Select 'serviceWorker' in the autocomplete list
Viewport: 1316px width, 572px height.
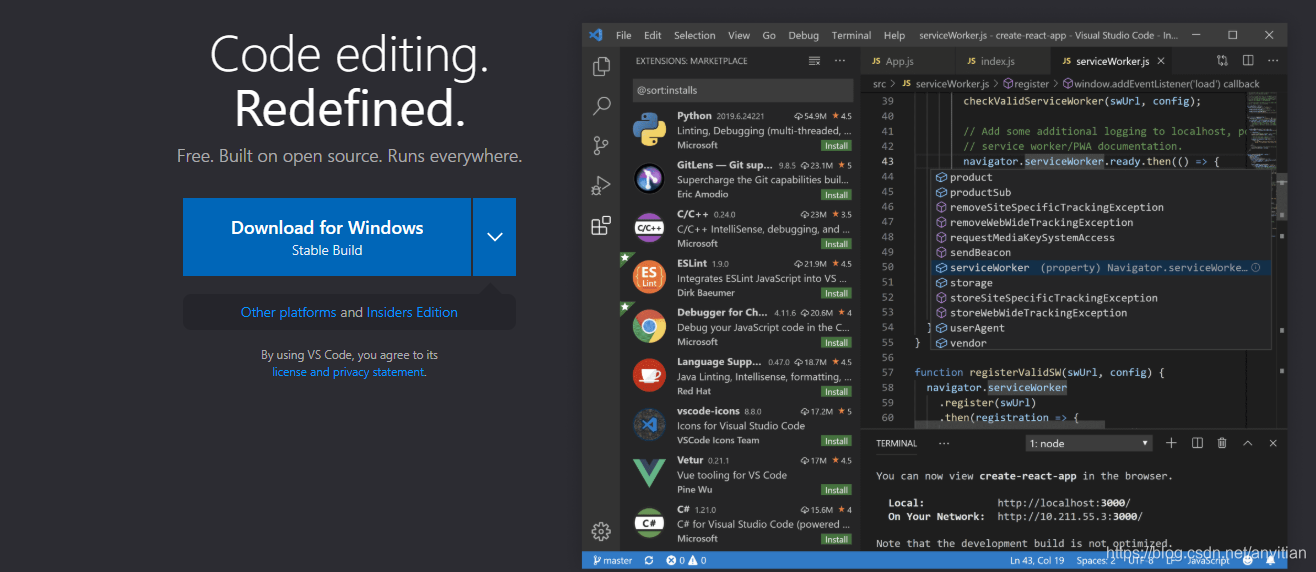click(x=1101, y=268)
